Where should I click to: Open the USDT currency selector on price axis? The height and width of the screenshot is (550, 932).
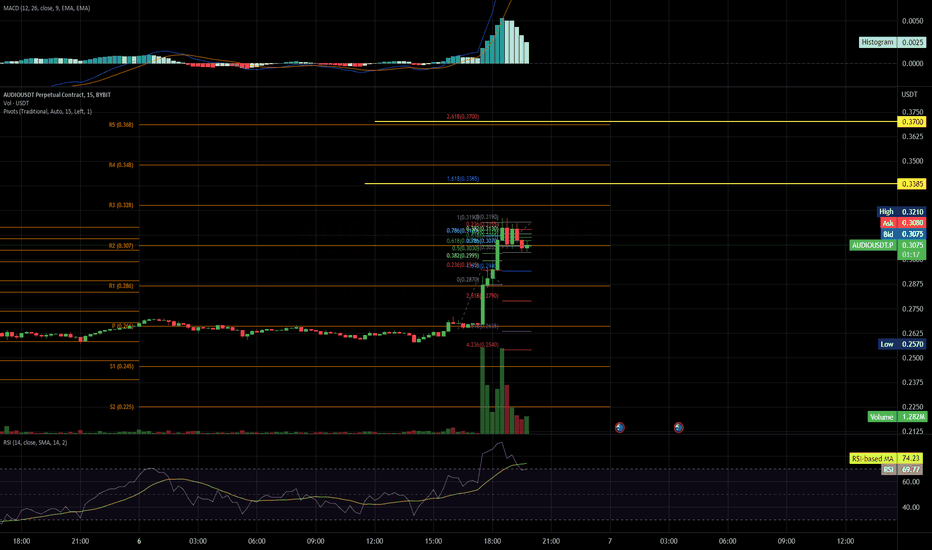909,95
